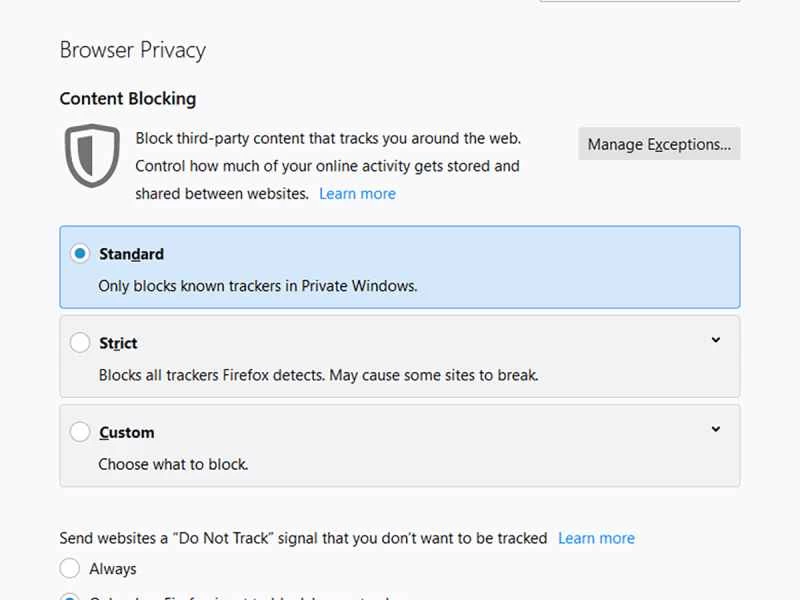Click the Custom option label
Image resolution: width=800 pixels, height=600 pixels.
coord(127,432)
